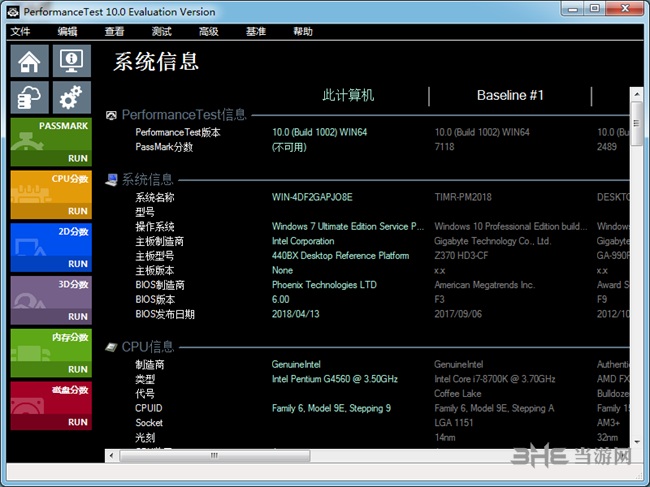This screenshot has width=650, height=487.
Task: Run the 内存分数 memory test tile
Action: pos(51,353)
